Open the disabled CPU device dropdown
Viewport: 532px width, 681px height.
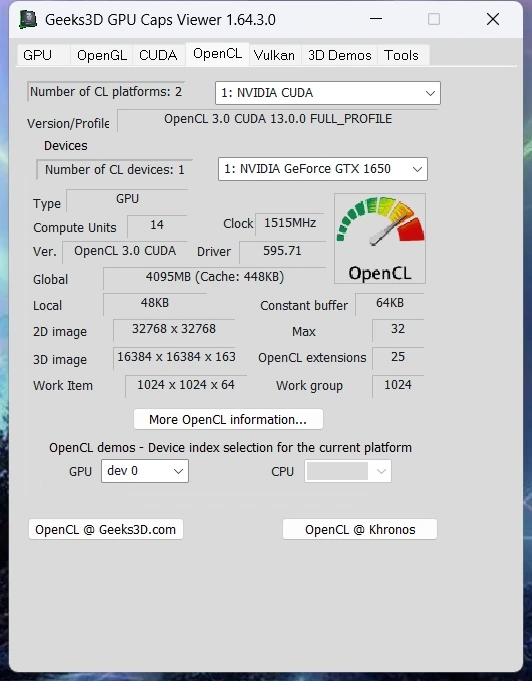348,471
